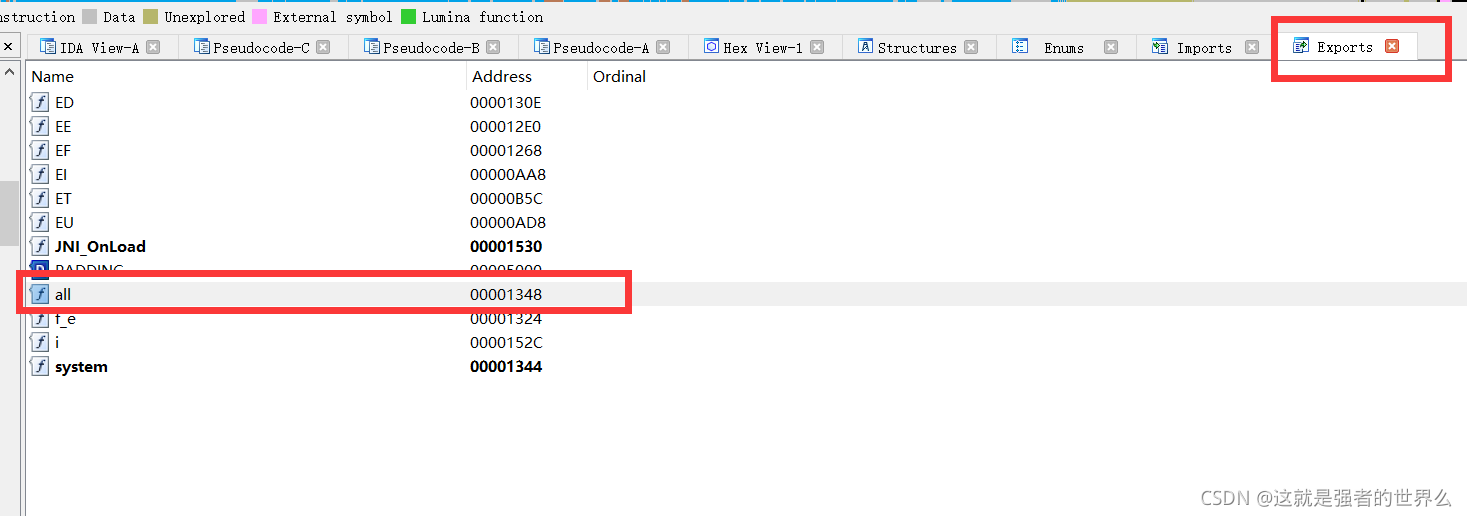Click the function icon beside i

(40, 342)
